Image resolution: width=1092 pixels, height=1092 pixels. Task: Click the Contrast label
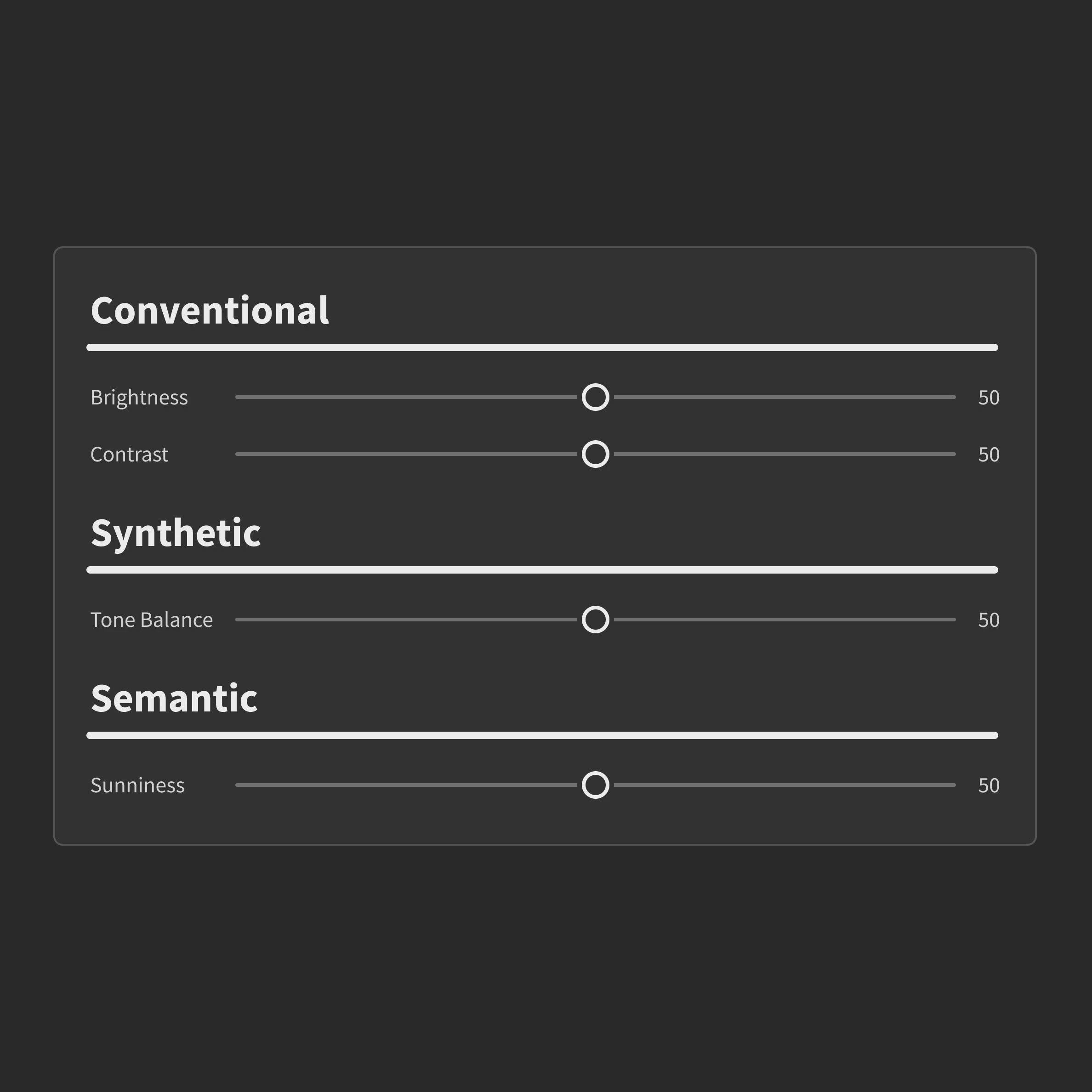[130, 455]
